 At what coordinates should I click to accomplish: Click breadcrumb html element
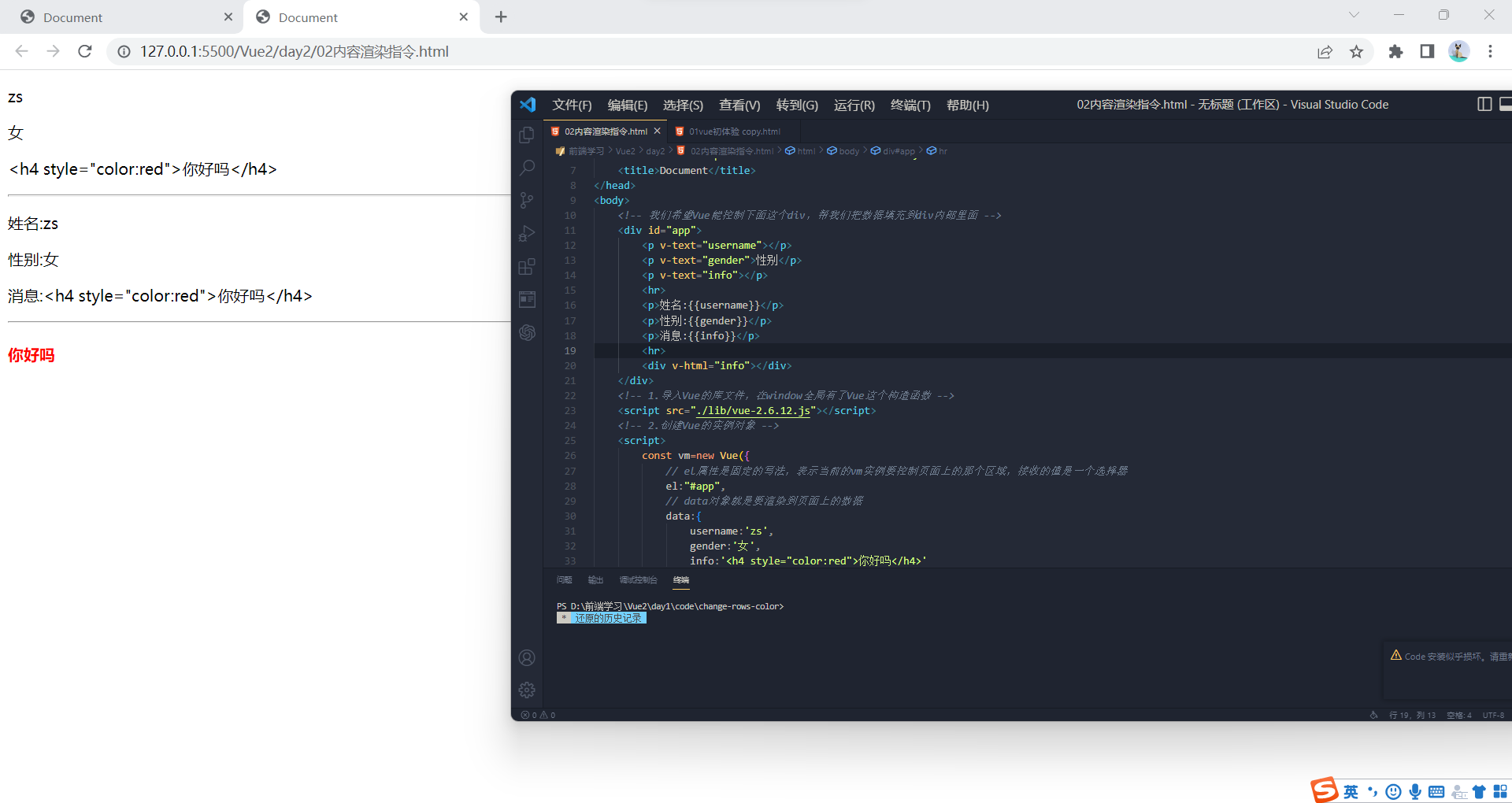(x=800, y=151)
